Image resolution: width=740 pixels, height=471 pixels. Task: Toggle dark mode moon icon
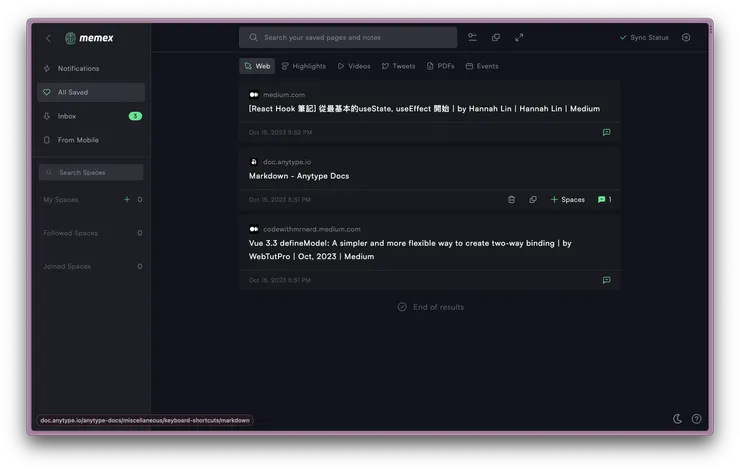click(x=677, y=419)
